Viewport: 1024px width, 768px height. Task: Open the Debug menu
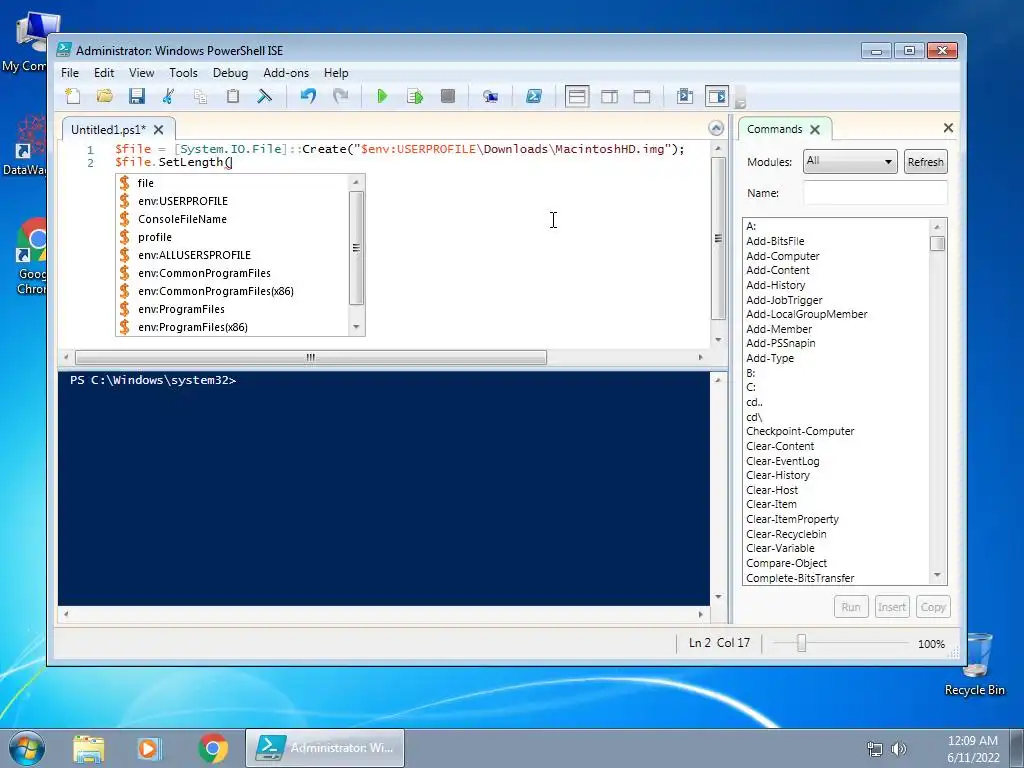[x=230, y=72]
